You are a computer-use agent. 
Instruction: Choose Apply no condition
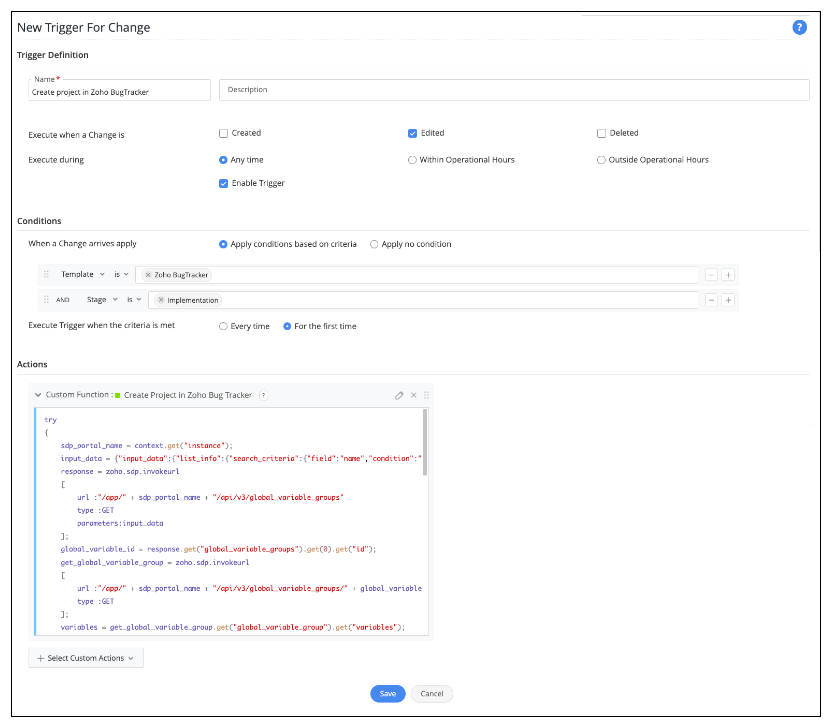[374, 244]
